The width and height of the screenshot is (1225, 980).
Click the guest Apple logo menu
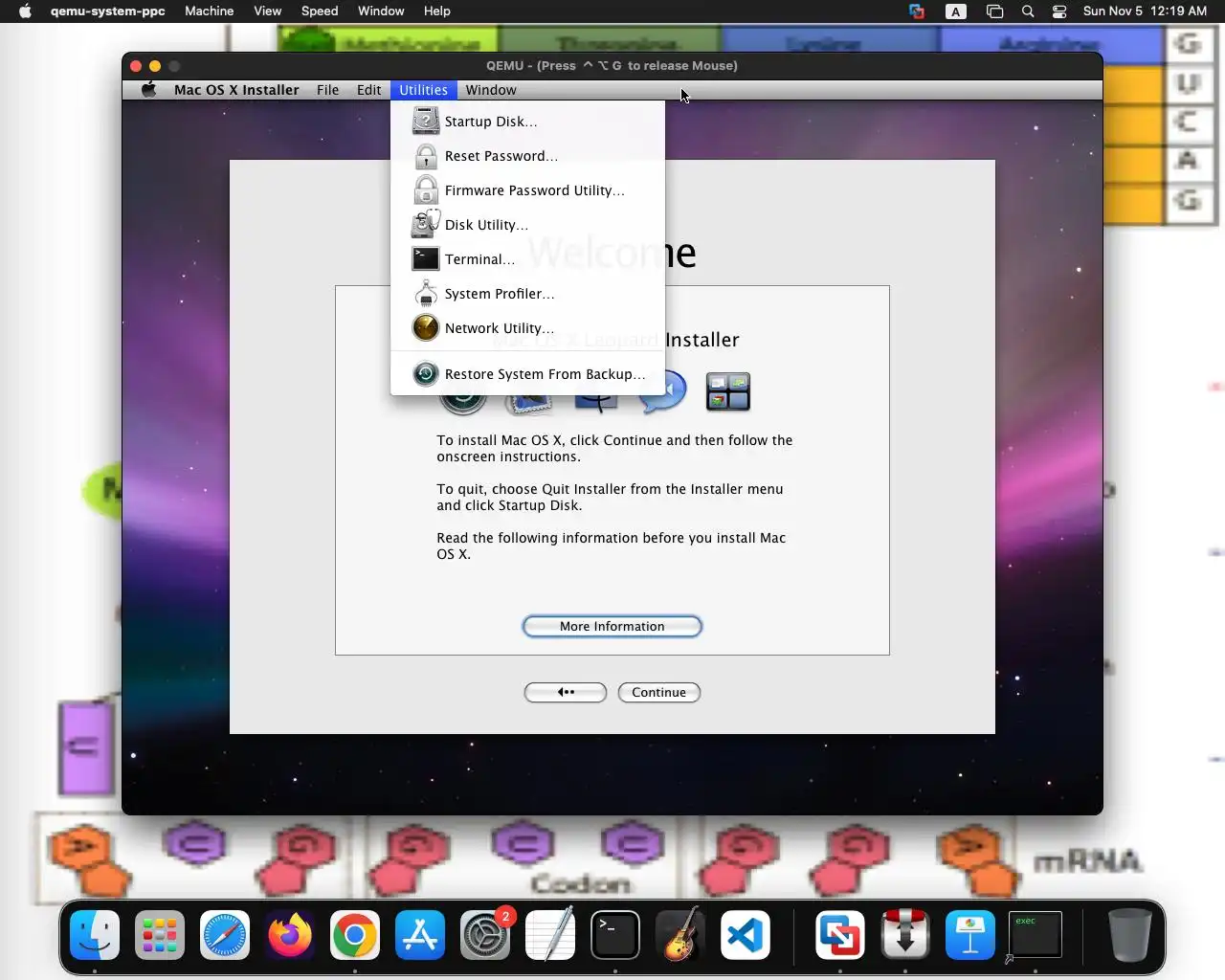(x=148, y=90)
